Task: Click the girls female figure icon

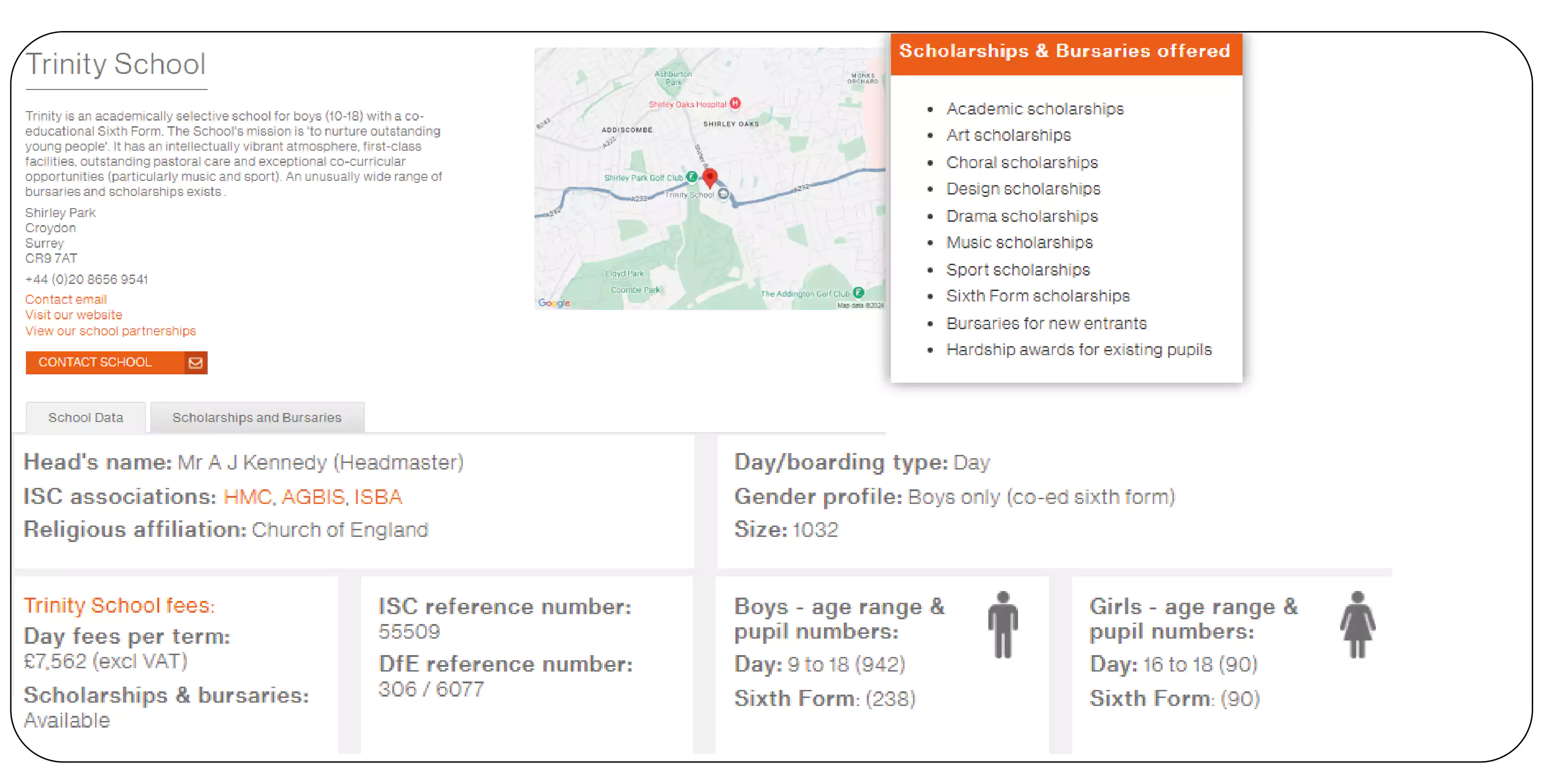Action: pyautogui.click(x=1358, y=625)
